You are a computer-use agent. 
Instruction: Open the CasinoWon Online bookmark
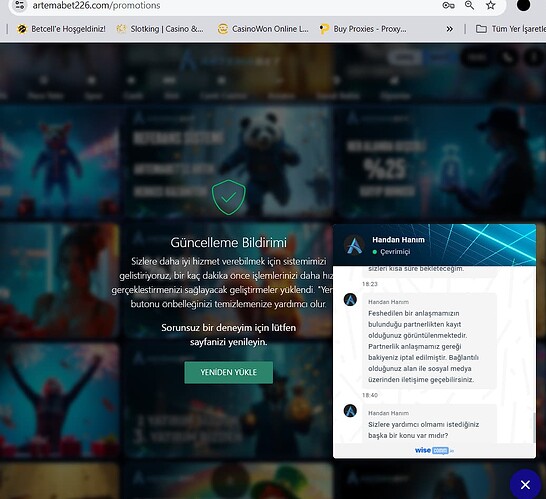(x=263, y=29)
